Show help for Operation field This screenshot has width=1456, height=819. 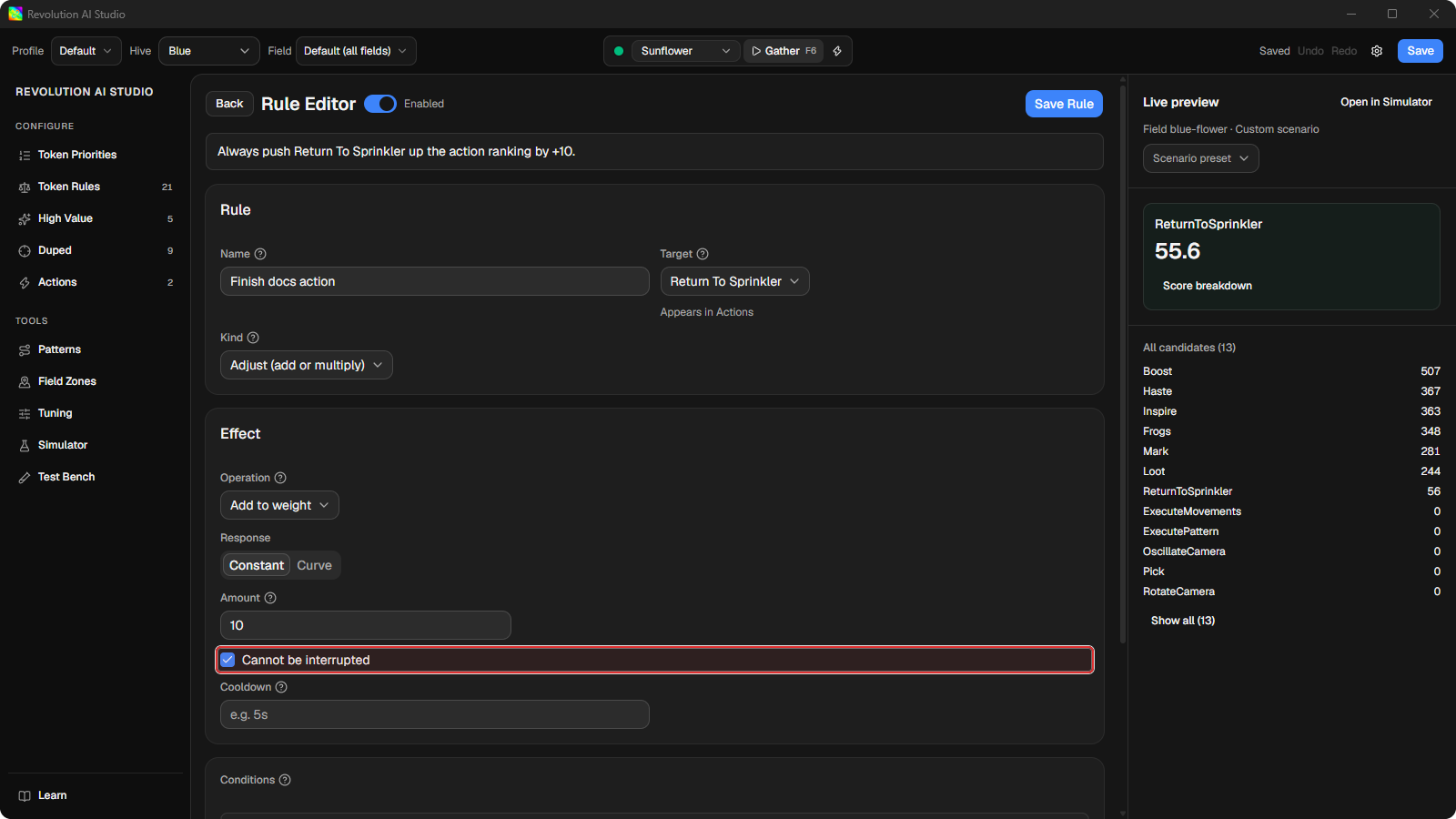coord(280,478)
